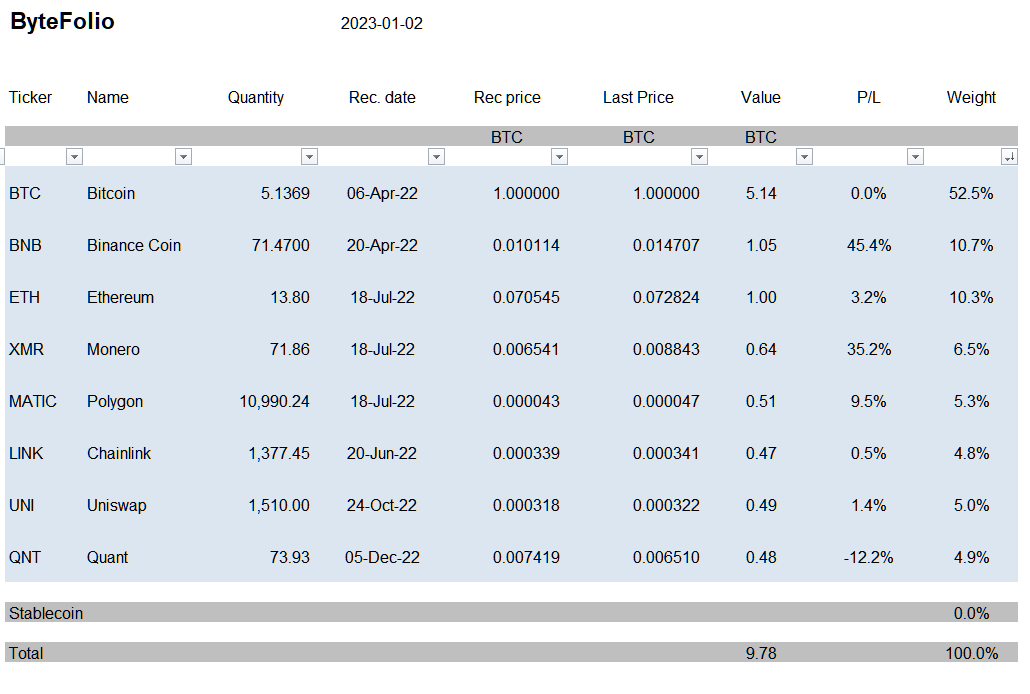1030x694 pixels.
Task: Open the Value column filter dropdown
Action: [804, 156]
